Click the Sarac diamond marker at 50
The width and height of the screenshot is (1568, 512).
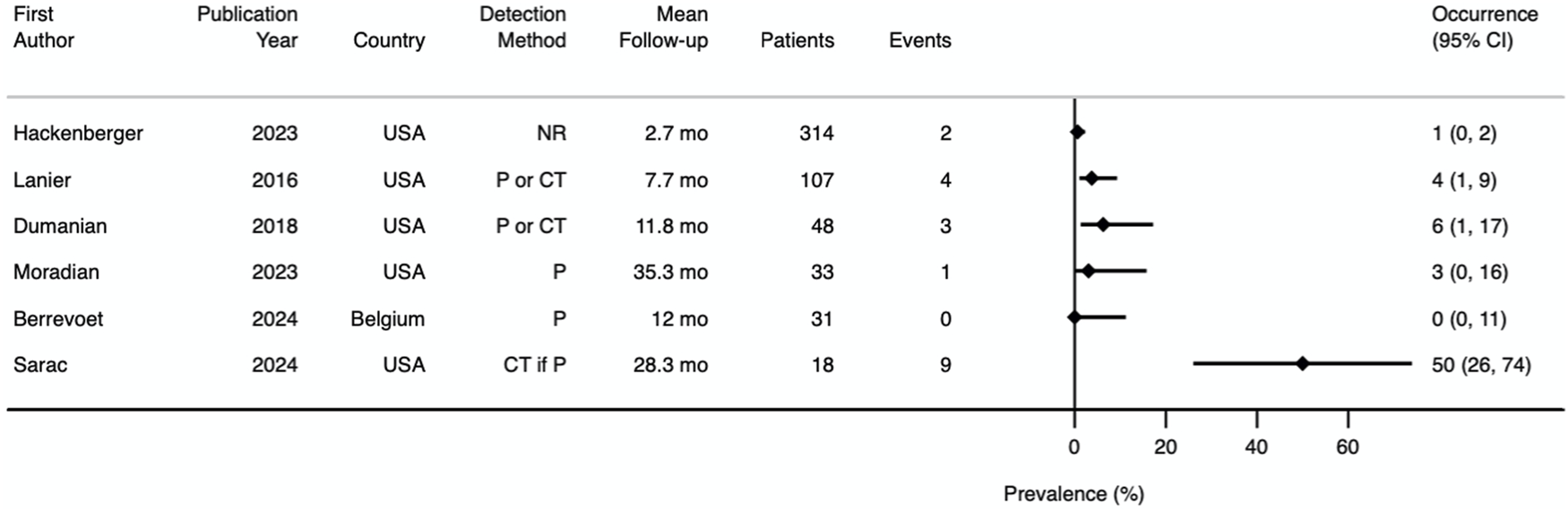1302,364
